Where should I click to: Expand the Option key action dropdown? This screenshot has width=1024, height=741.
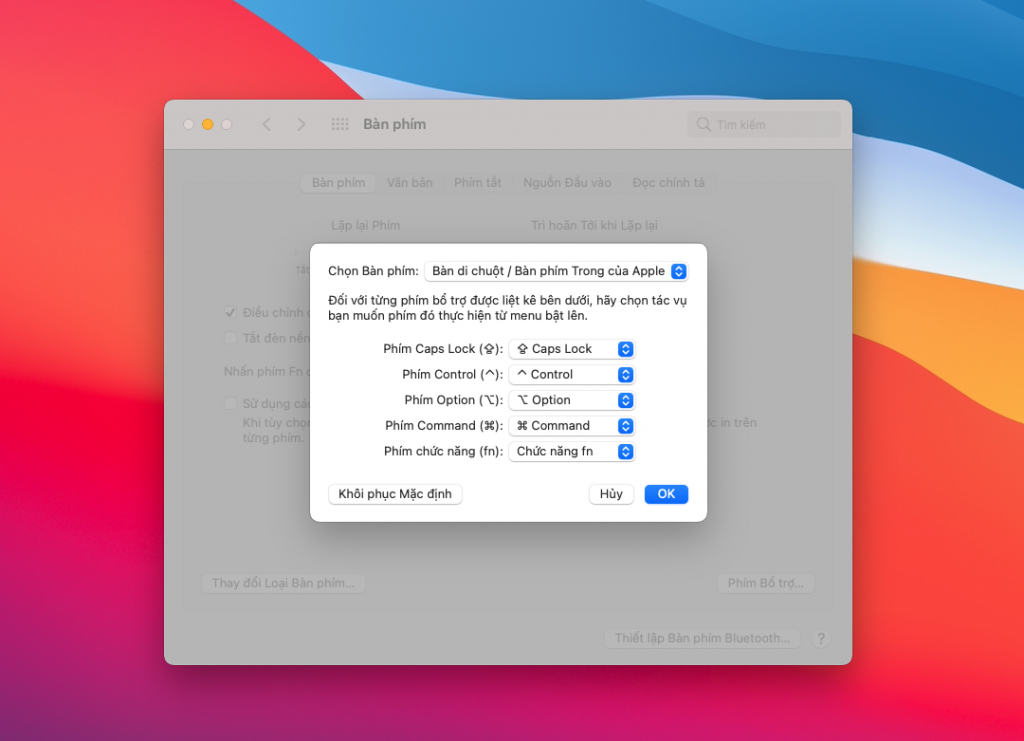tap(571, 400)
